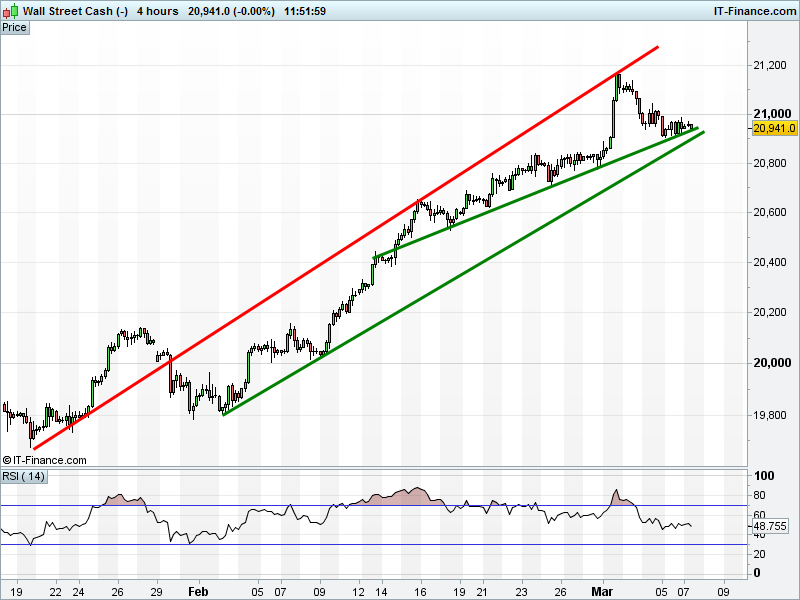Image resolution: width=800 pixels, height=600 pixels.
Task: Click the 11:51:59 time display in the header
Action: (x=305, y=11)
